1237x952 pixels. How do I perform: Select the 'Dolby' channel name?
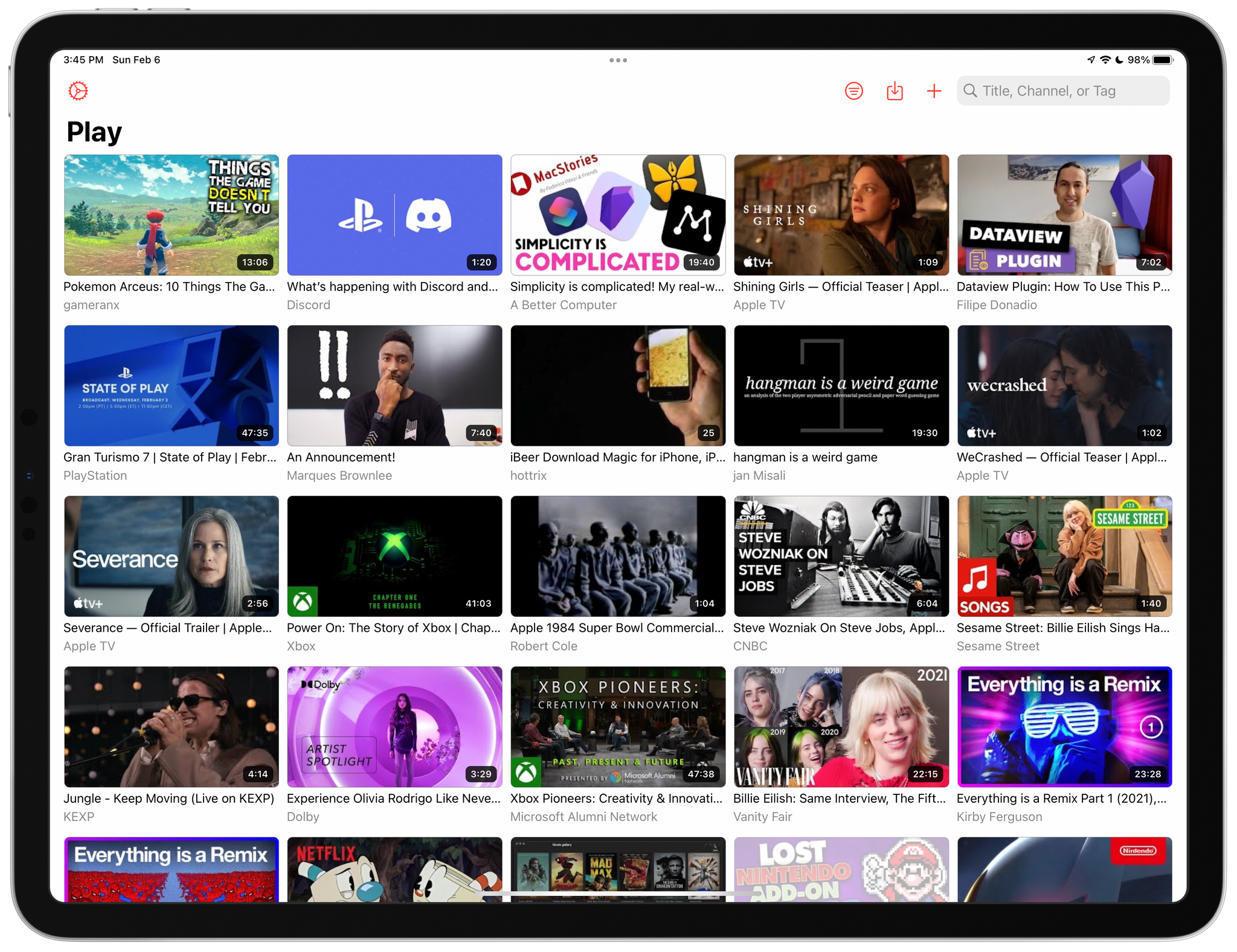click(303, 817)
